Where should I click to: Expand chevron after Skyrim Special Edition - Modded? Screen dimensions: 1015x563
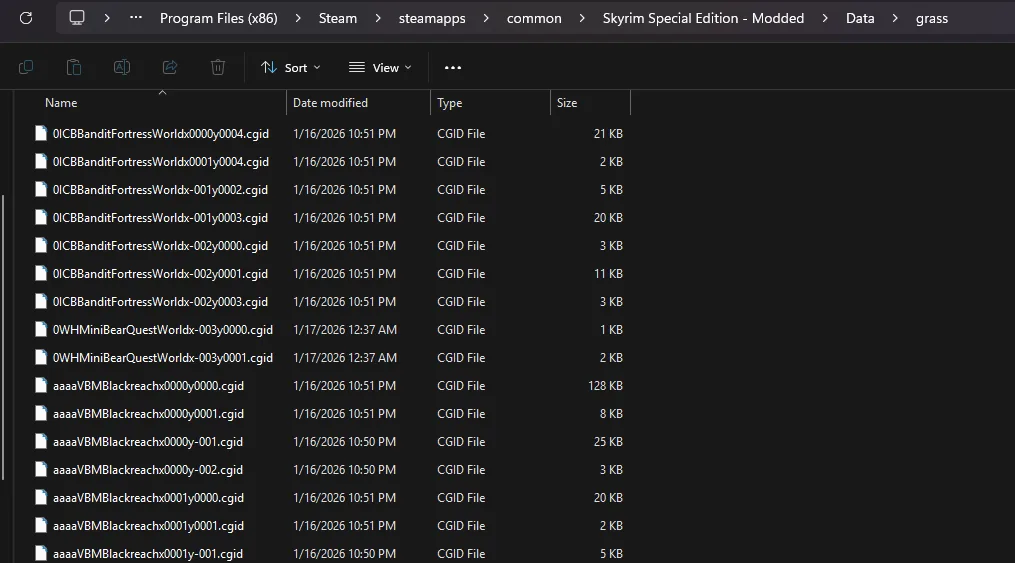[x=825, y=18]
